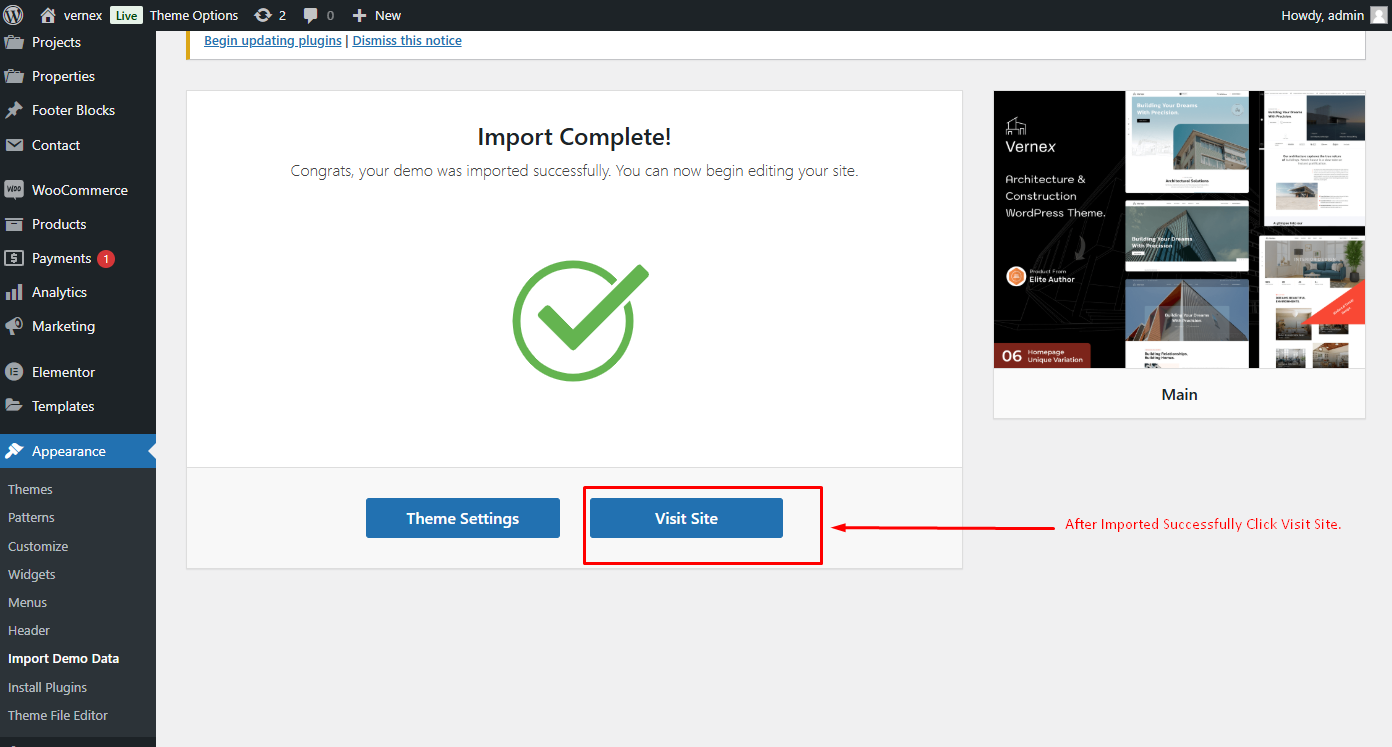The height and width of the screenshot is (747, 1392).
Task: Click the Appearance paintbrush icon
Action: point(14,451)
